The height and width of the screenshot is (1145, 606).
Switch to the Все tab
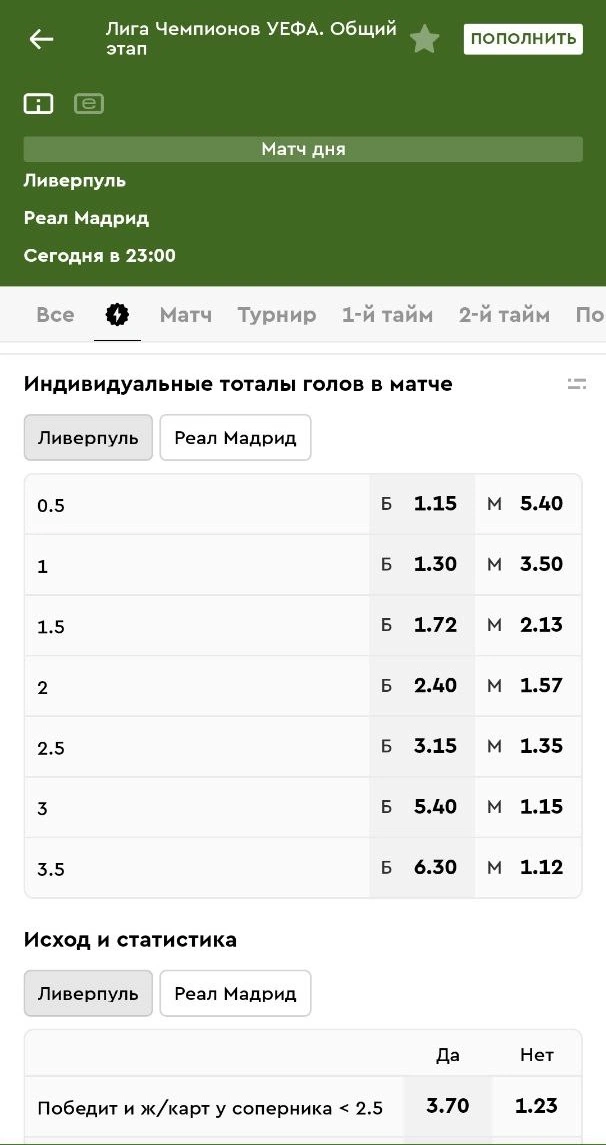click(55, 315)
